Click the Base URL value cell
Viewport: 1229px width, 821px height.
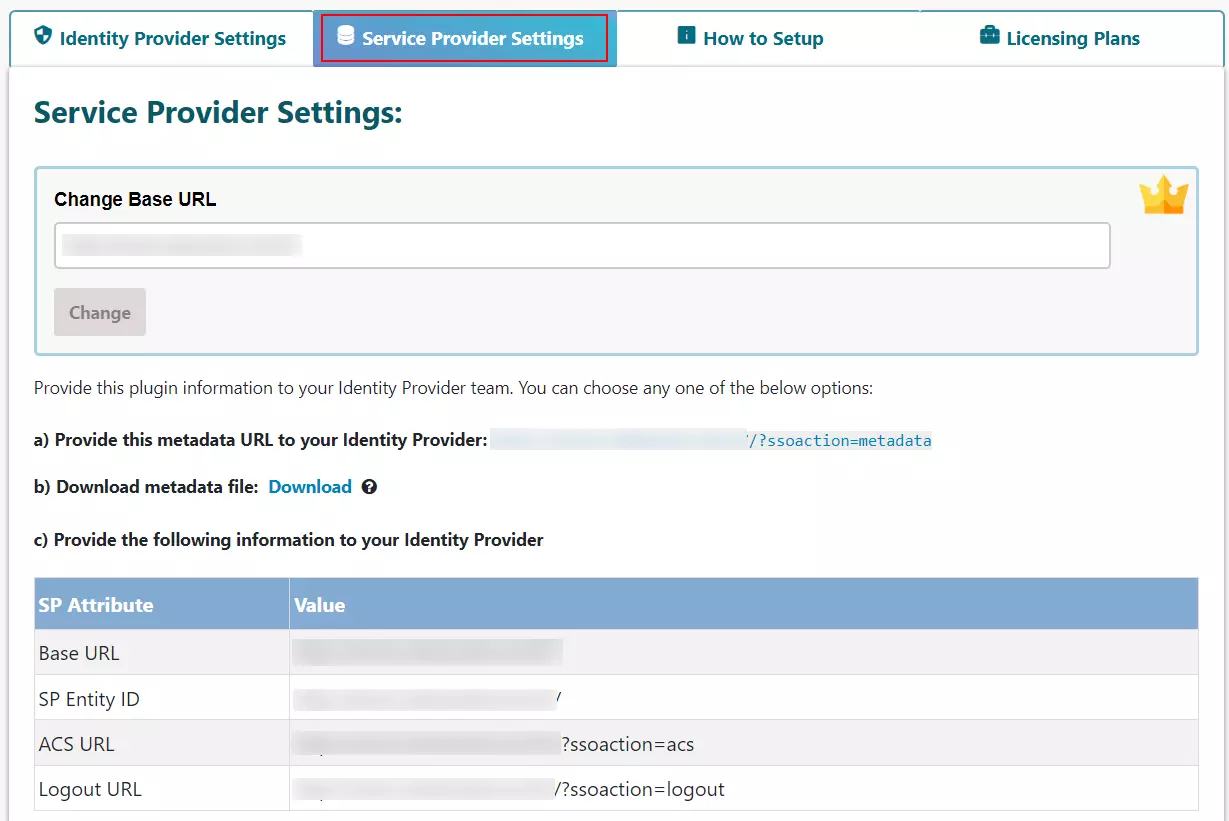[428, 653]
